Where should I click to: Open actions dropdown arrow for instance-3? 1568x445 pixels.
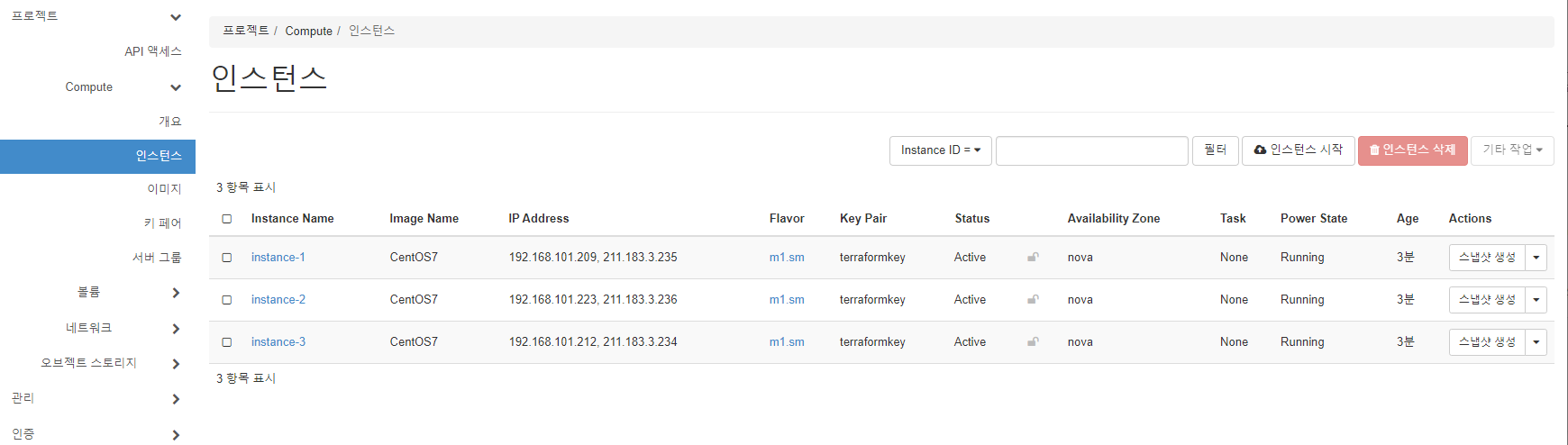tap(1536, 342)
